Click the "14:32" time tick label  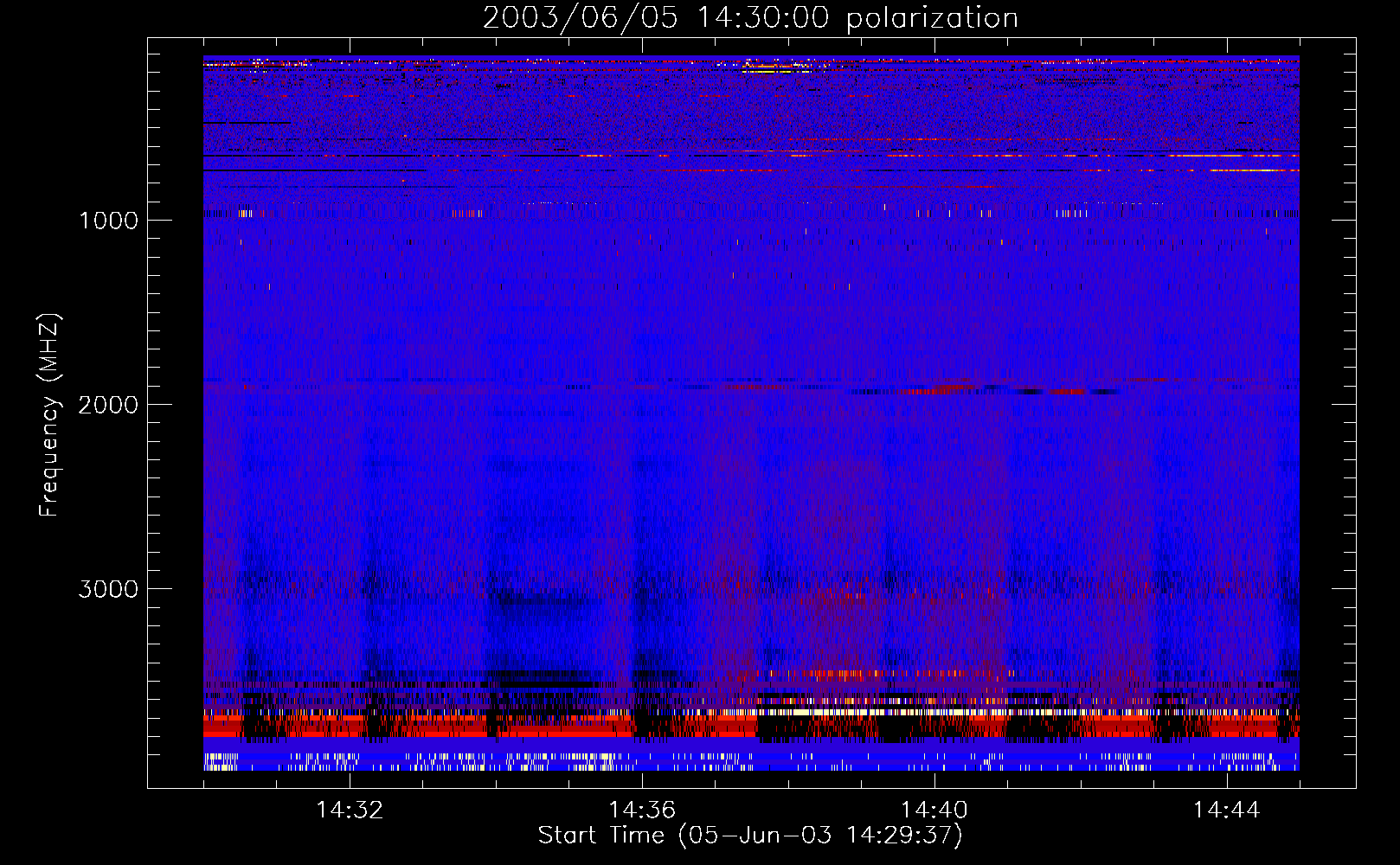pos(350,811)
